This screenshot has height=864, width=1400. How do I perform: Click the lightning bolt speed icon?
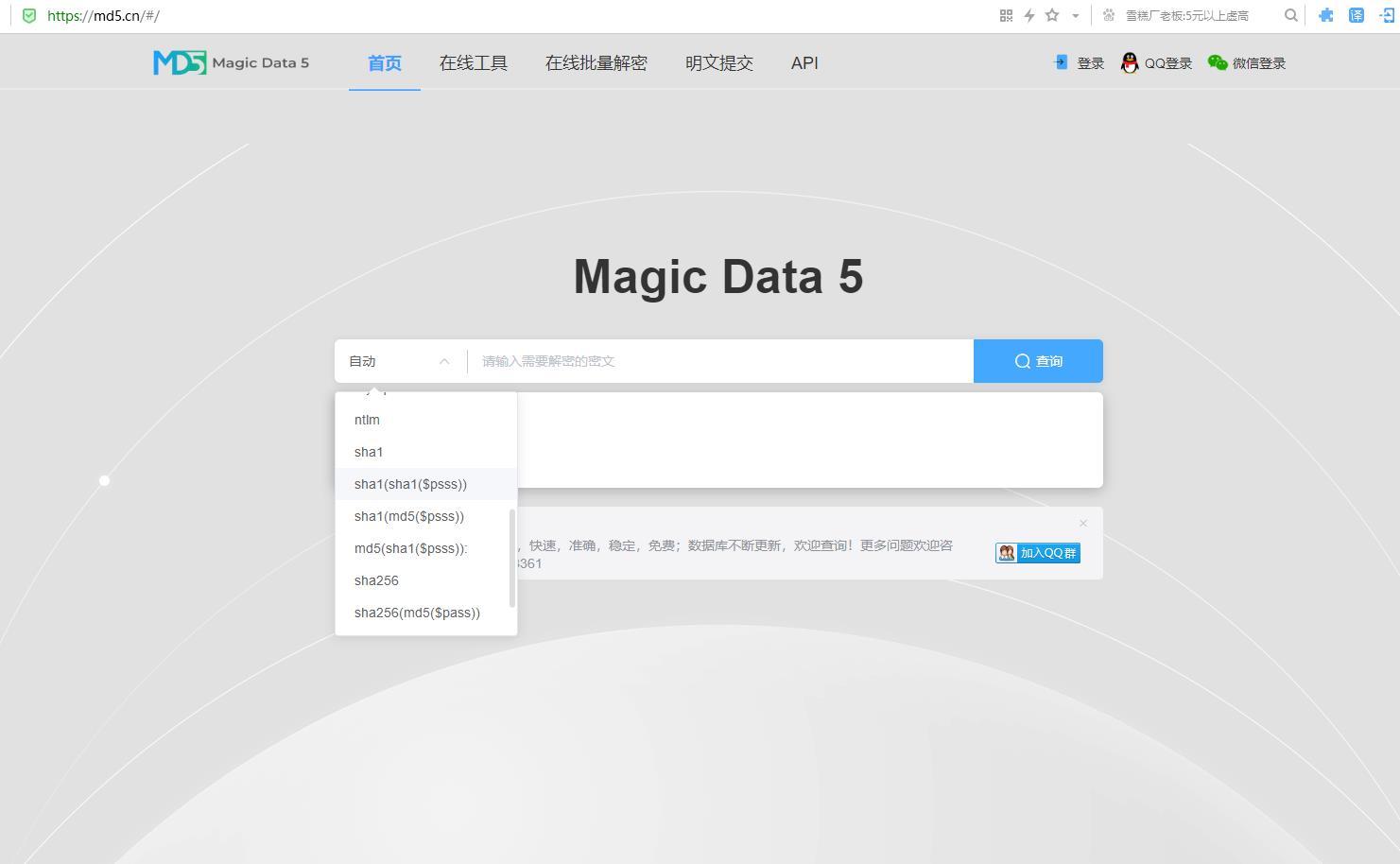pyautogui.click(x=1028, y=15)
